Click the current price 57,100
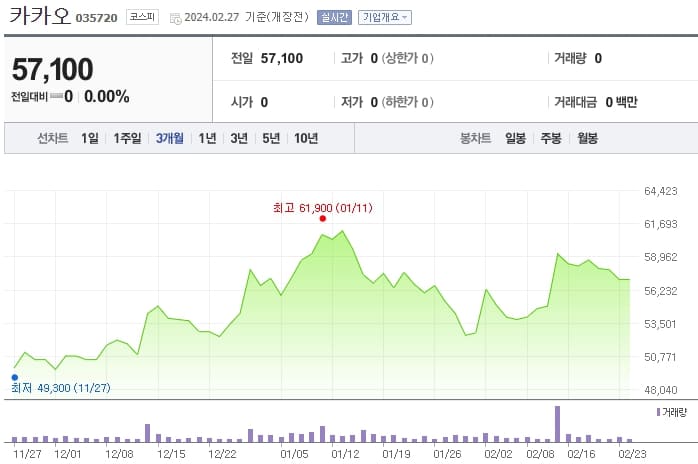Image resolution: width=698 pixels, height=464 pixels. (53, 69)
